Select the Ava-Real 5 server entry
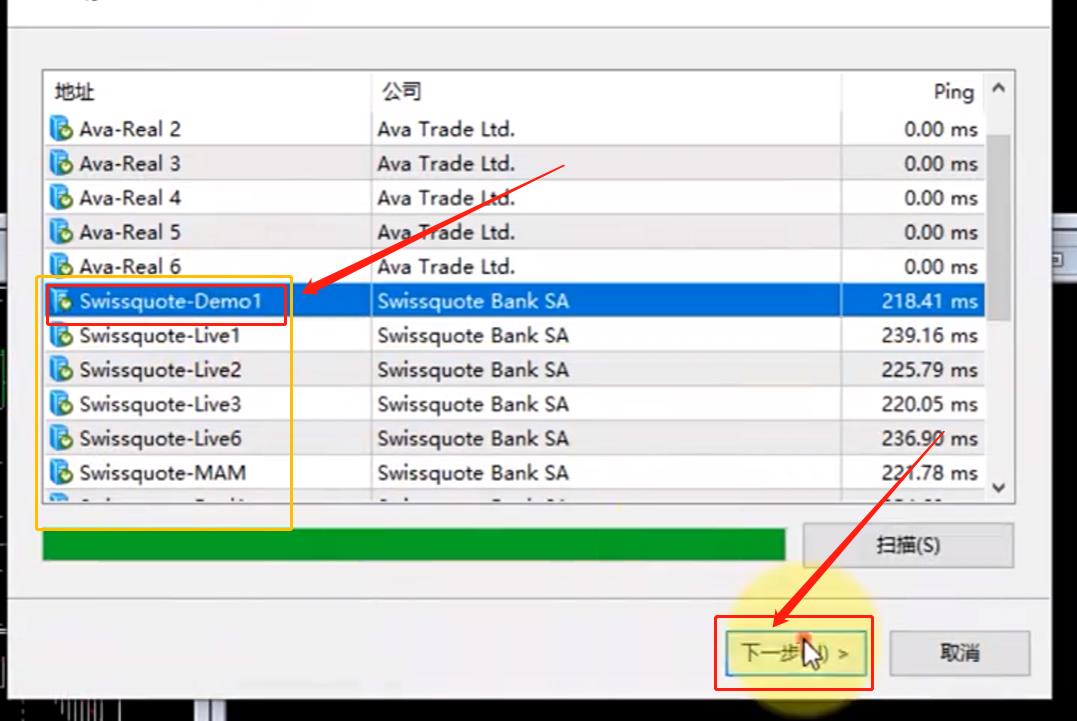 tap(130, 232)
